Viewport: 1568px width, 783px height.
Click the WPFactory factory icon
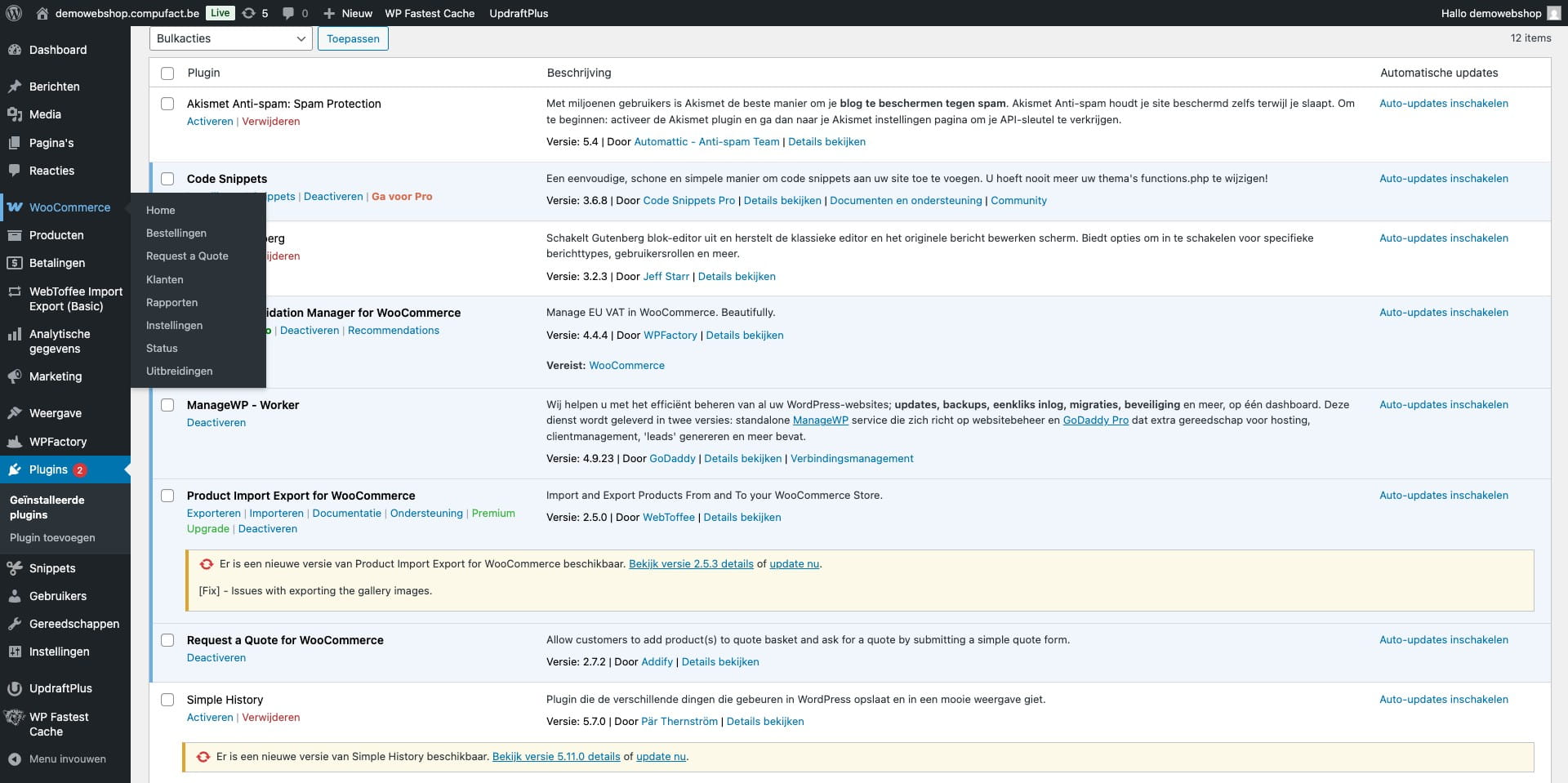click(x=15, y=442)
